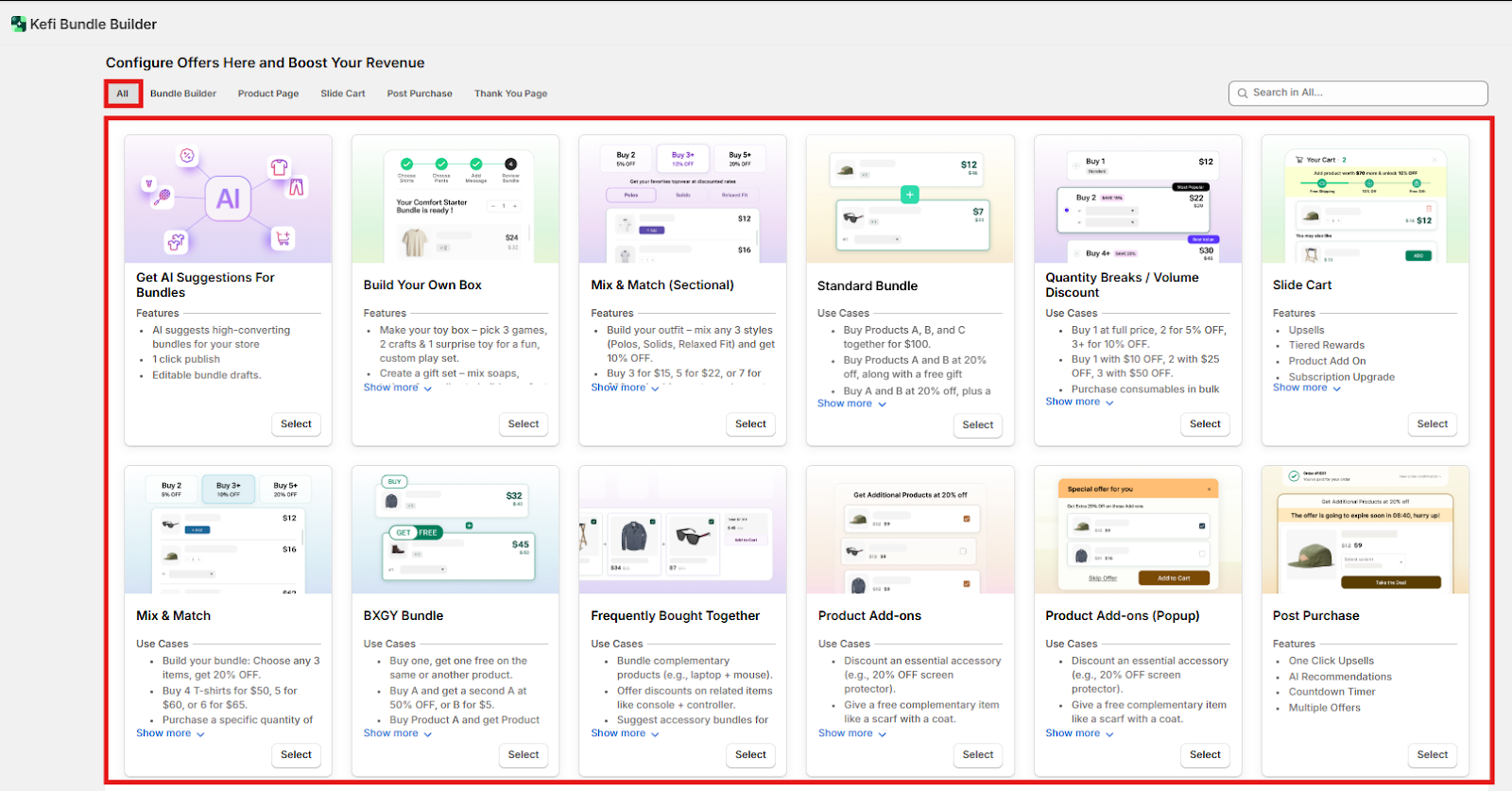Choose Select for Mix & Match (Sectional)
The height and width of the screenshot is (791, 1512).
click(750, 424)
